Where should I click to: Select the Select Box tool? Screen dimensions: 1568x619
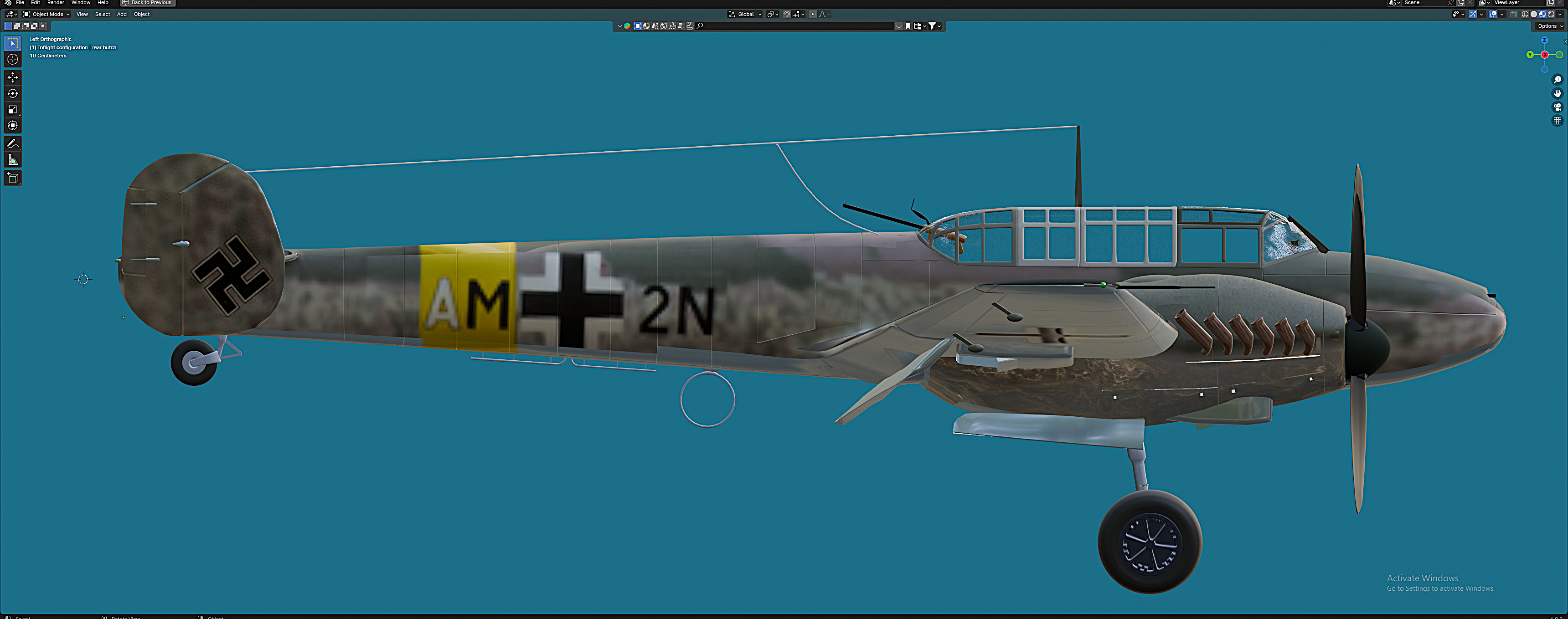[13, 43]
